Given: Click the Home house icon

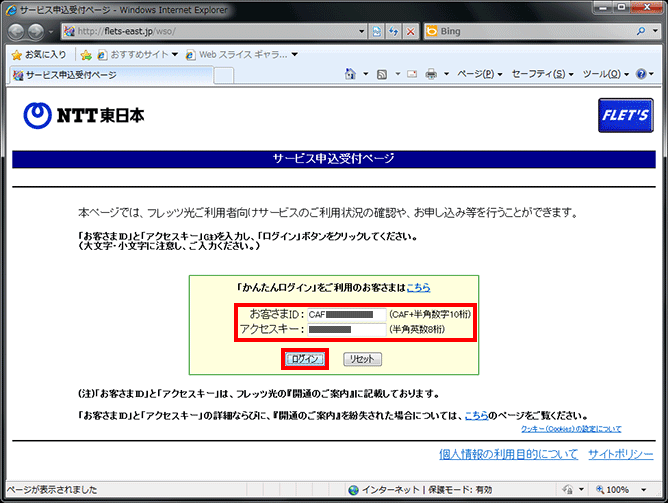Looking at the screenshot, I should point(350,74).
